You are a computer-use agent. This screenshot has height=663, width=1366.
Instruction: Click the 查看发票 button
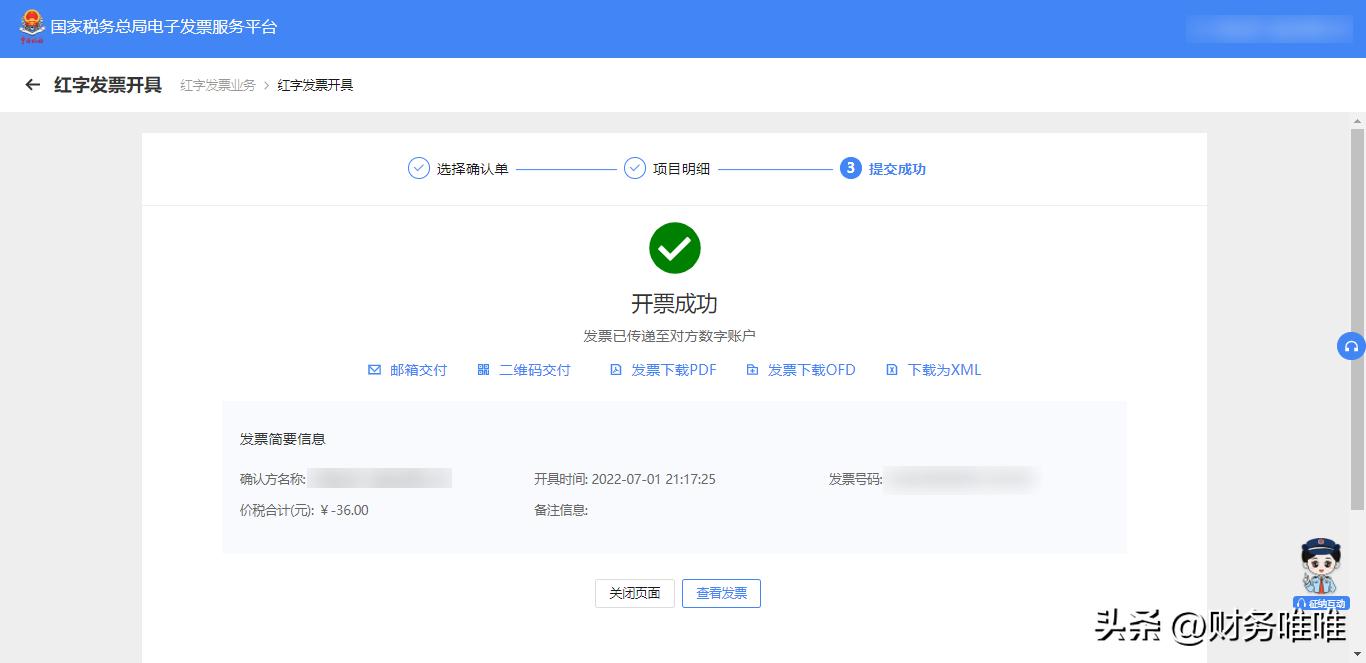point(721,592)
